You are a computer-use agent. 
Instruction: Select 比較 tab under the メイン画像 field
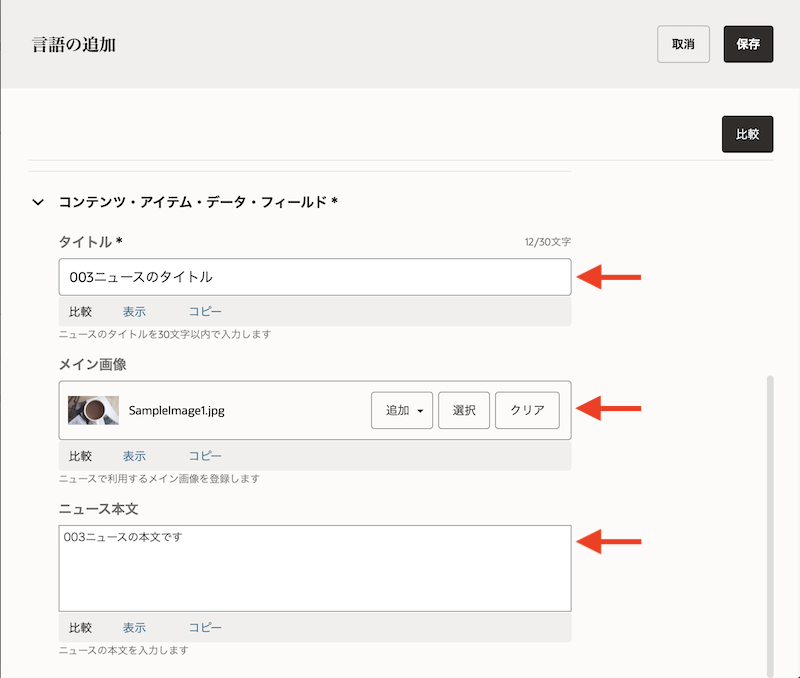point(81,456)
